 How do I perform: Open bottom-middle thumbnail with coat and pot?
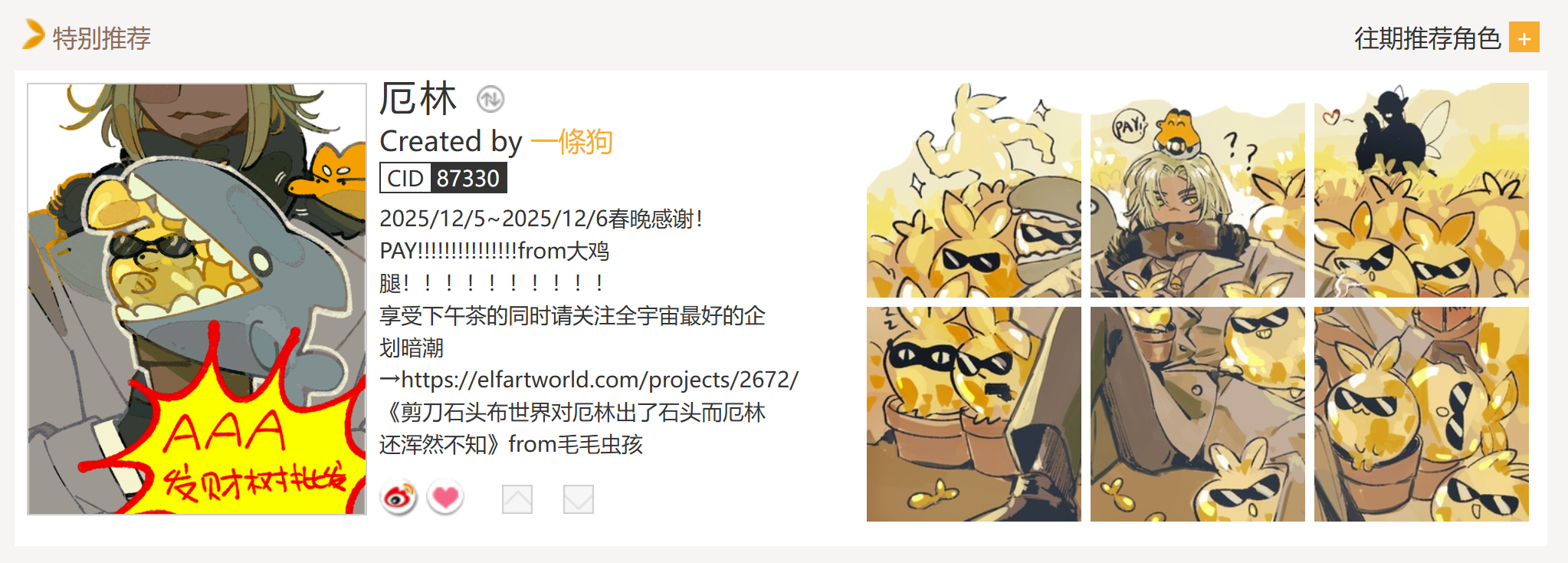coord(1198,414)
